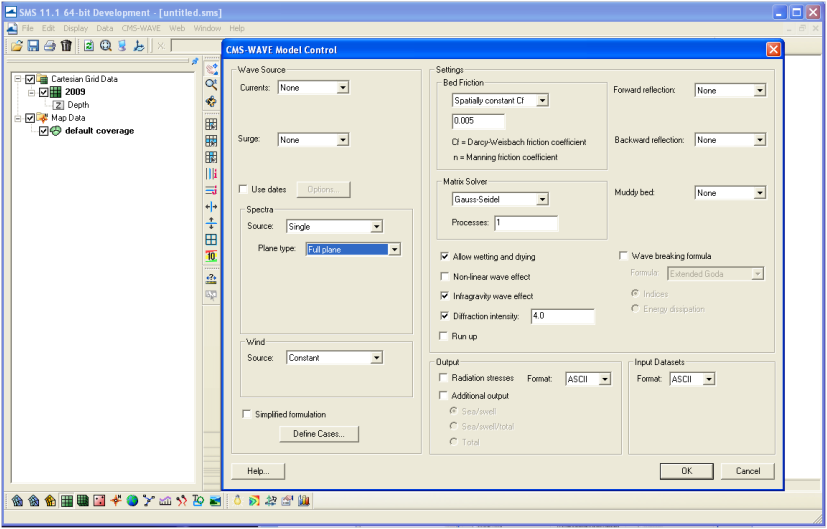Open the Surge dropdown

(313, 140)
